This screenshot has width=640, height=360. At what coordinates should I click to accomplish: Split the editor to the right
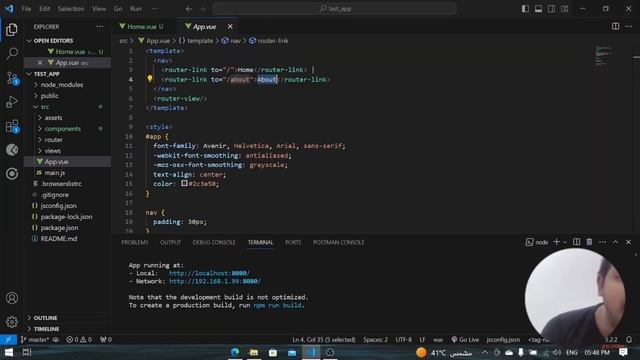coord(615,27)
